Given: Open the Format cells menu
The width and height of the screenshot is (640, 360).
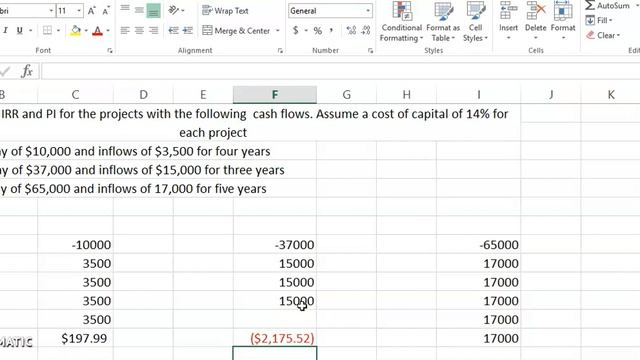Looking at the screenshot, I should [x=563, y=20].
